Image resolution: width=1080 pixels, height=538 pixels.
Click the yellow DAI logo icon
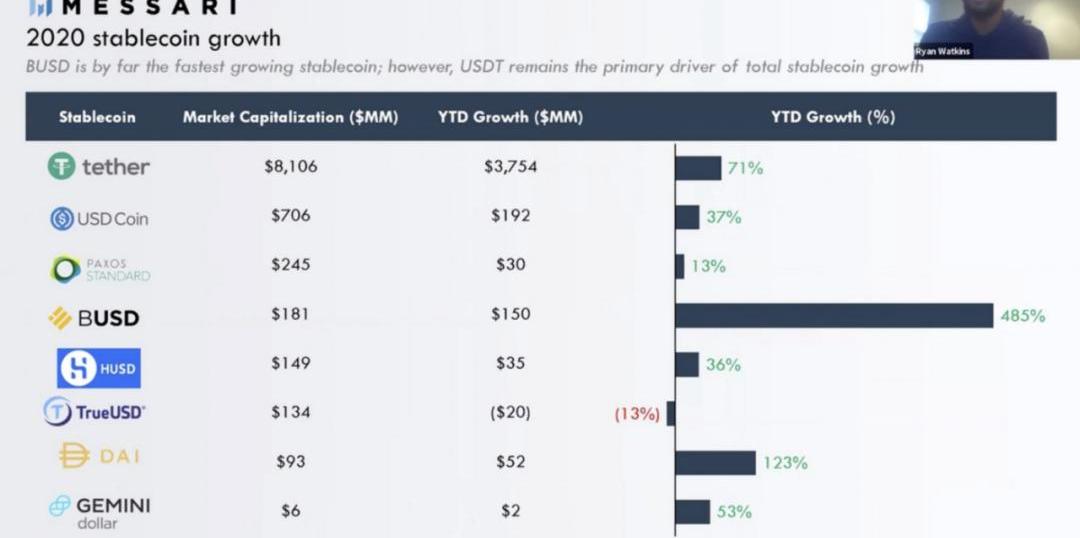[74, 456]
